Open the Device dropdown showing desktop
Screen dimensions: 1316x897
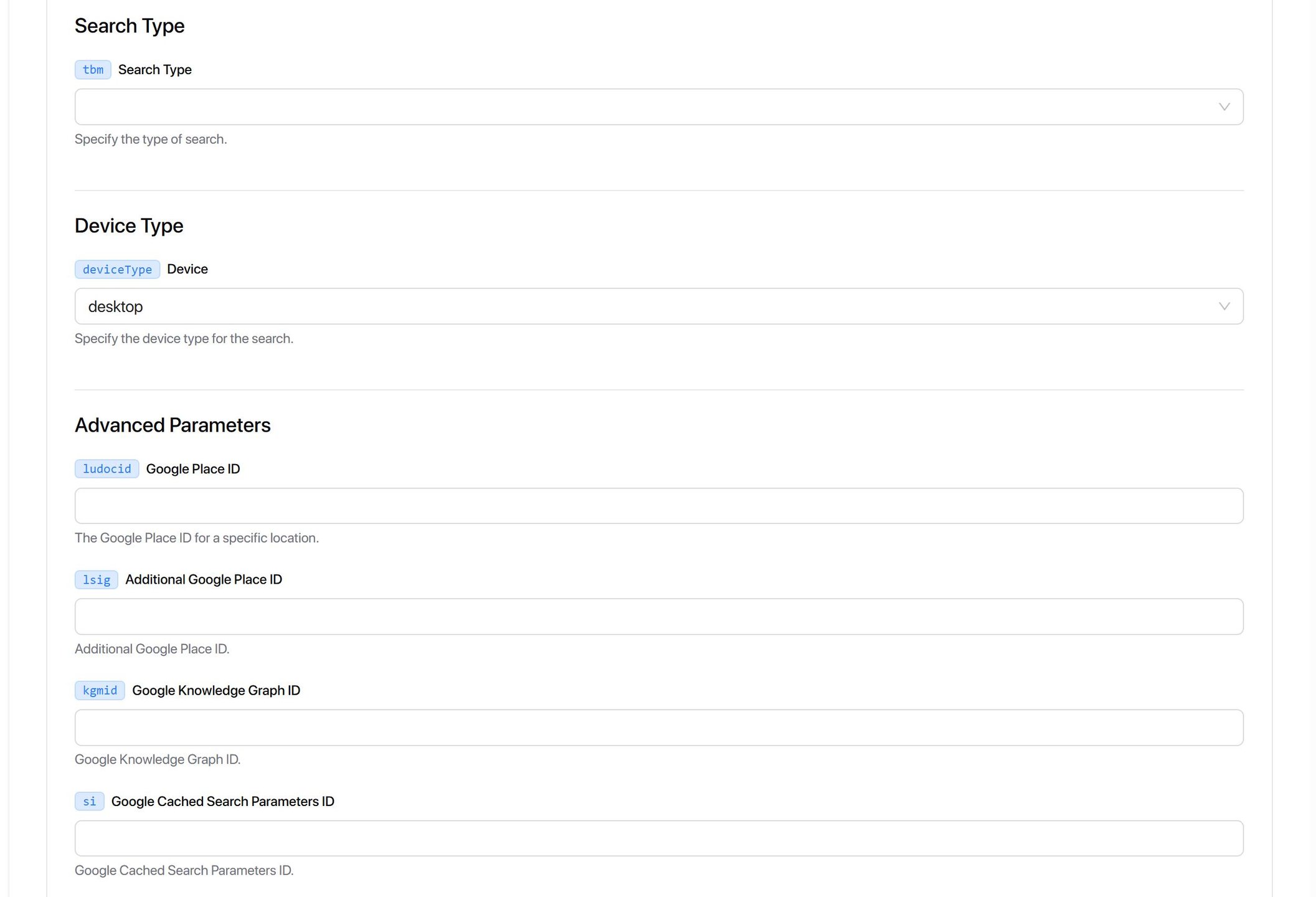tap(658, 306)
